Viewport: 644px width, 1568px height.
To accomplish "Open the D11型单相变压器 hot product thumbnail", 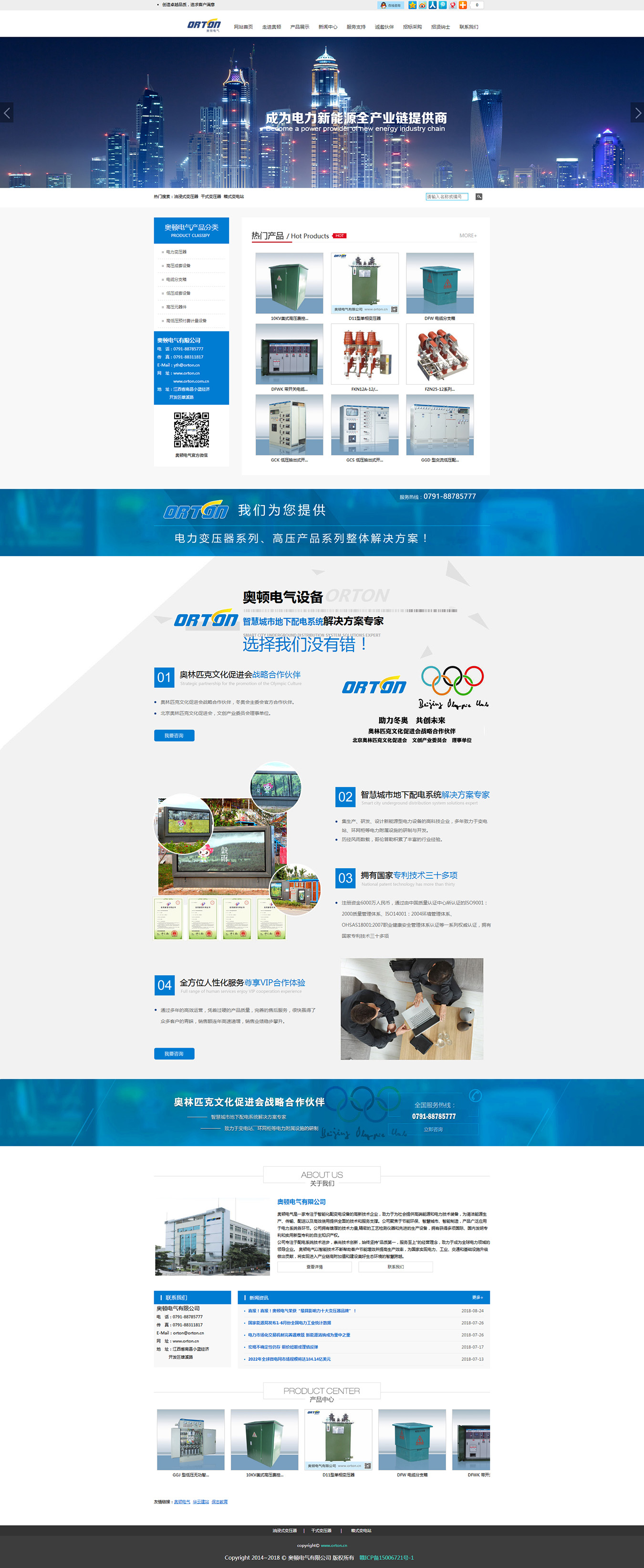I will point(364,284).
